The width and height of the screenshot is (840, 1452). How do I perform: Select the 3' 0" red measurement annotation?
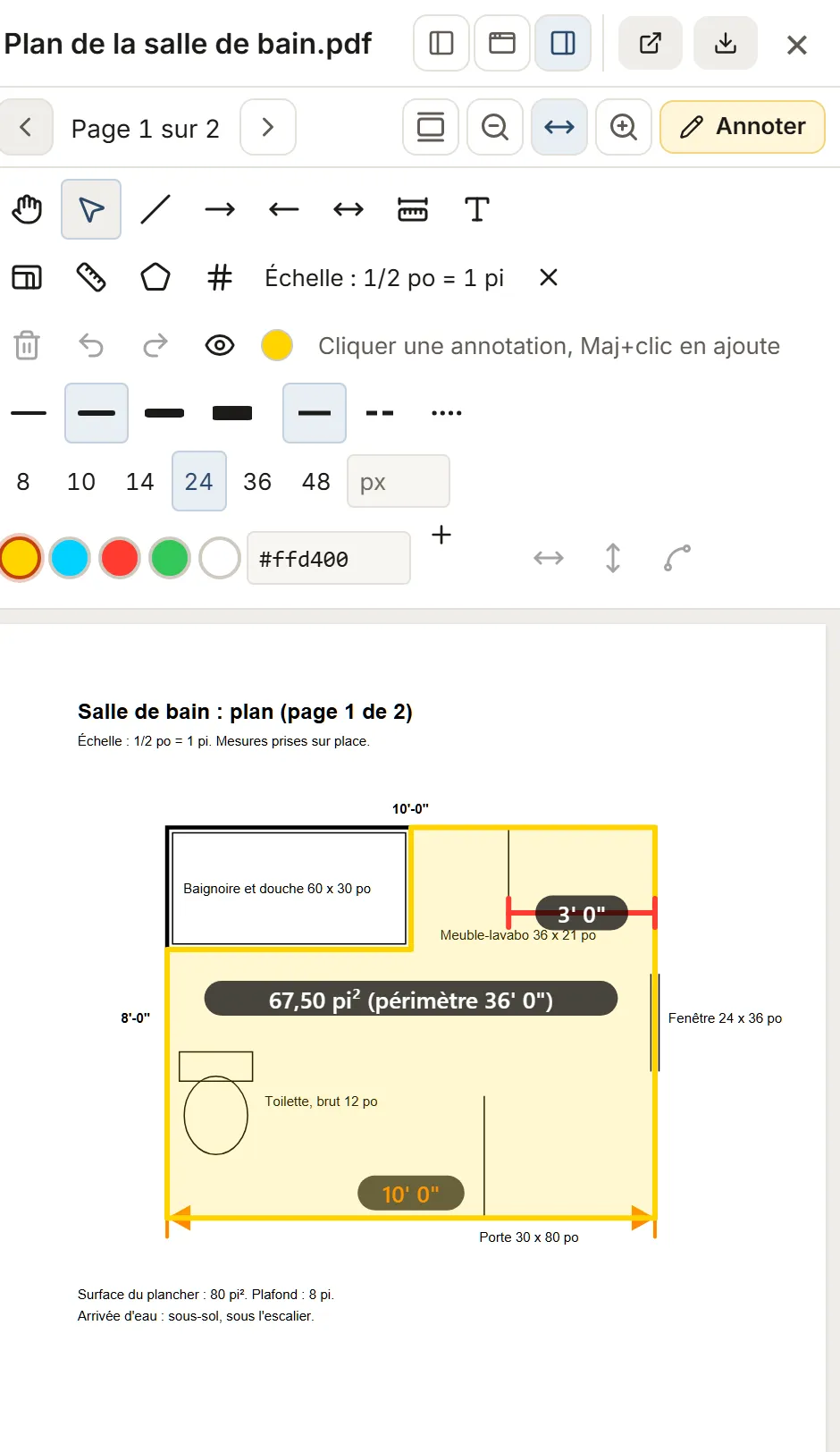tap(582, 914)
